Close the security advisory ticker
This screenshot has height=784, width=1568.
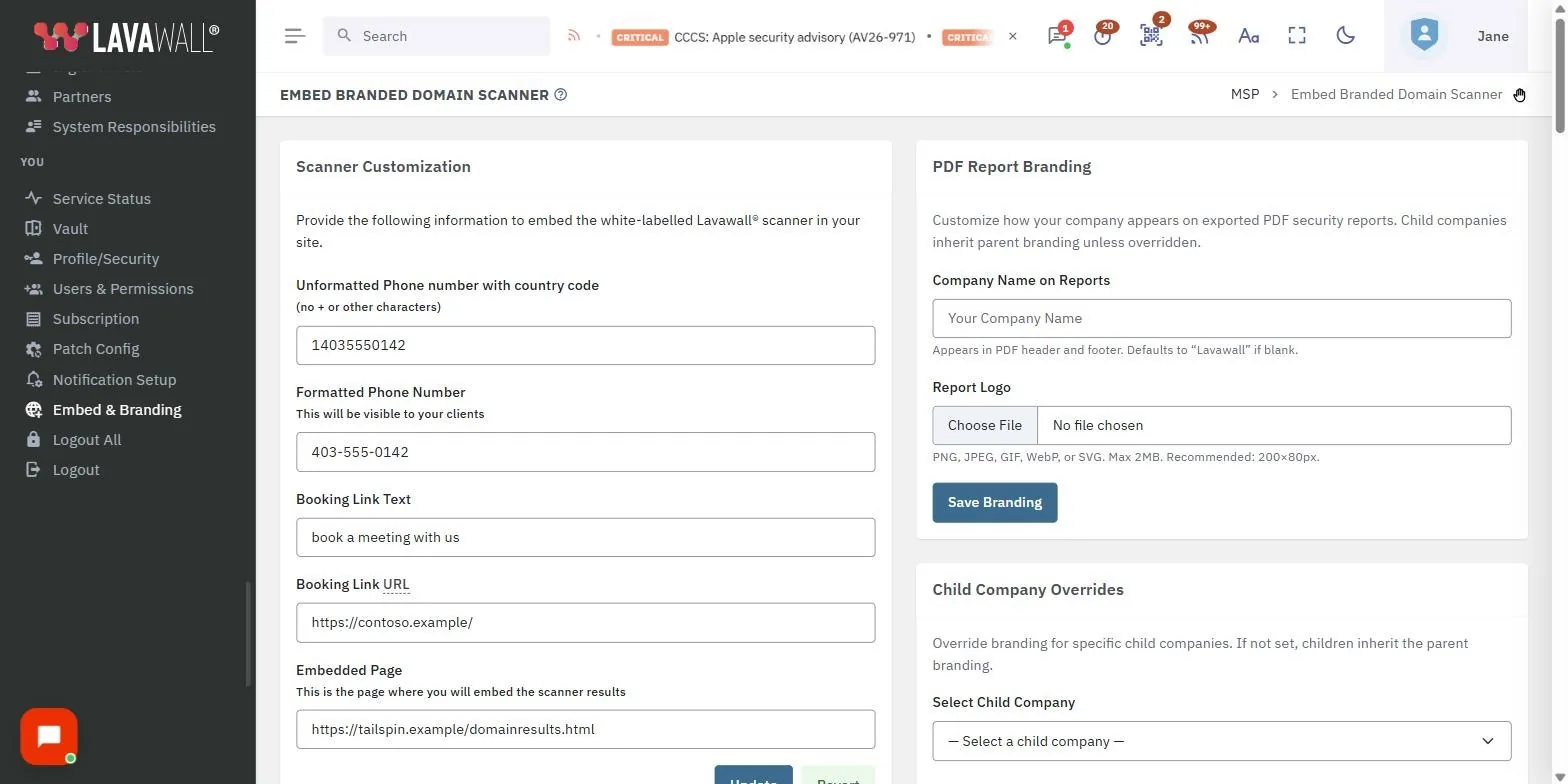(1012, 36)
